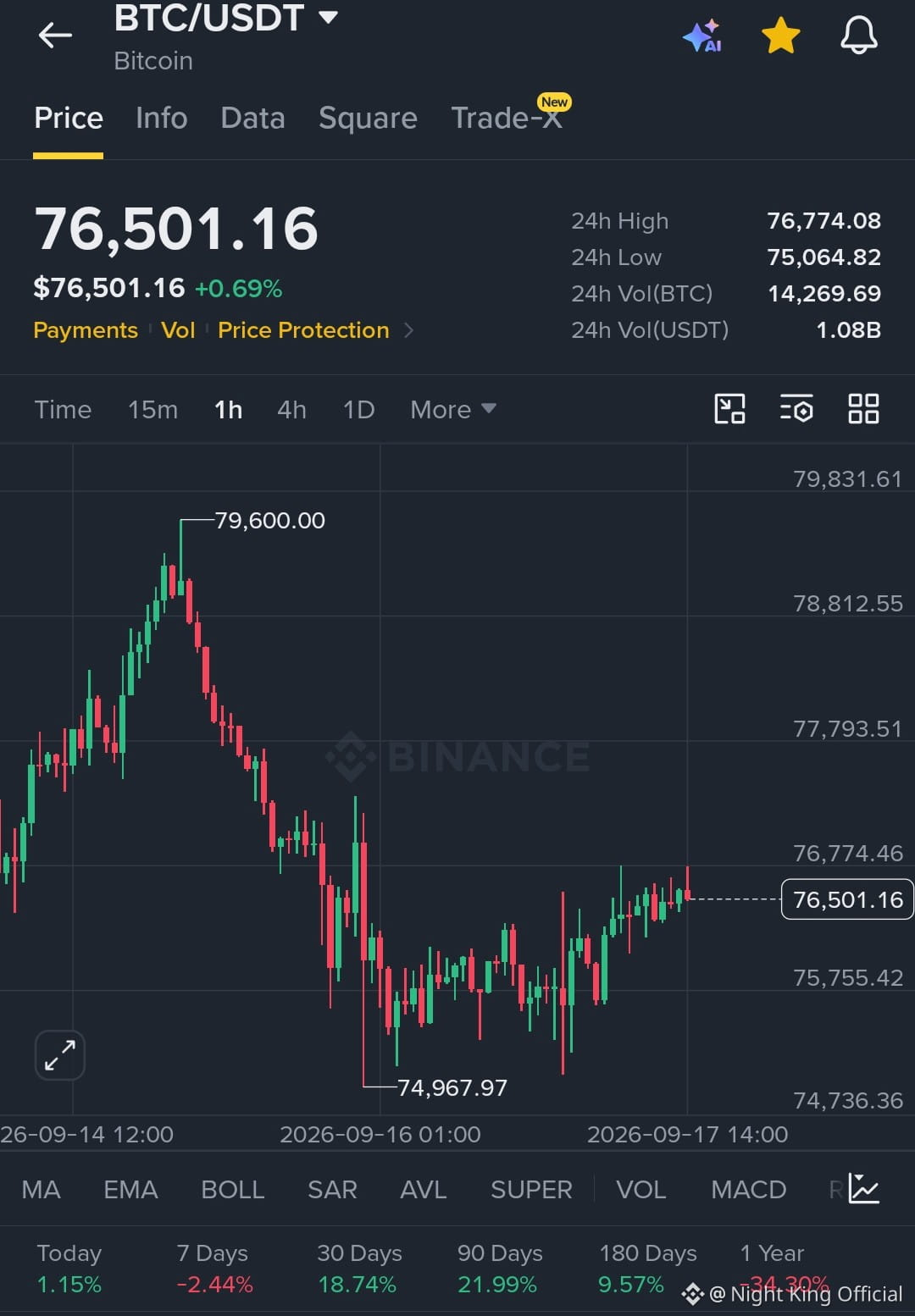Viewport: 915px width, 1316px height.
Task: Toggle the BOLL indicator
Action: [x=233, y=1190]
